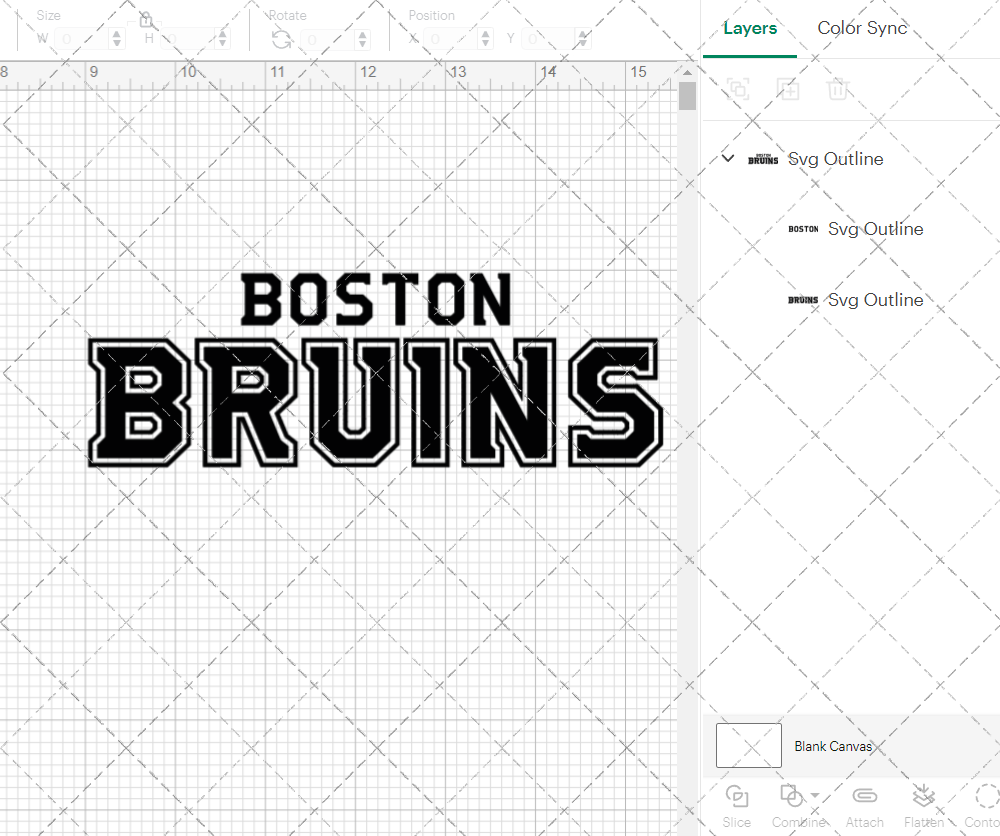
Task: Click the delete layer trash icon
Action: click(840, 89)
